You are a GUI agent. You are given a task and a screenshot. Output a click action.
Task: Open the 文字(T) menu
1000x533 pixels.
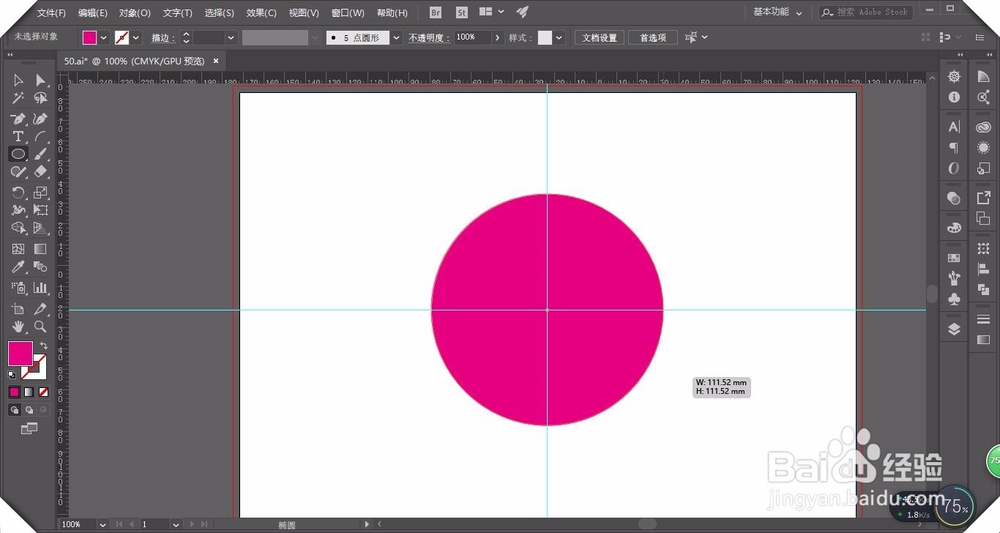[x=177, y=13]
